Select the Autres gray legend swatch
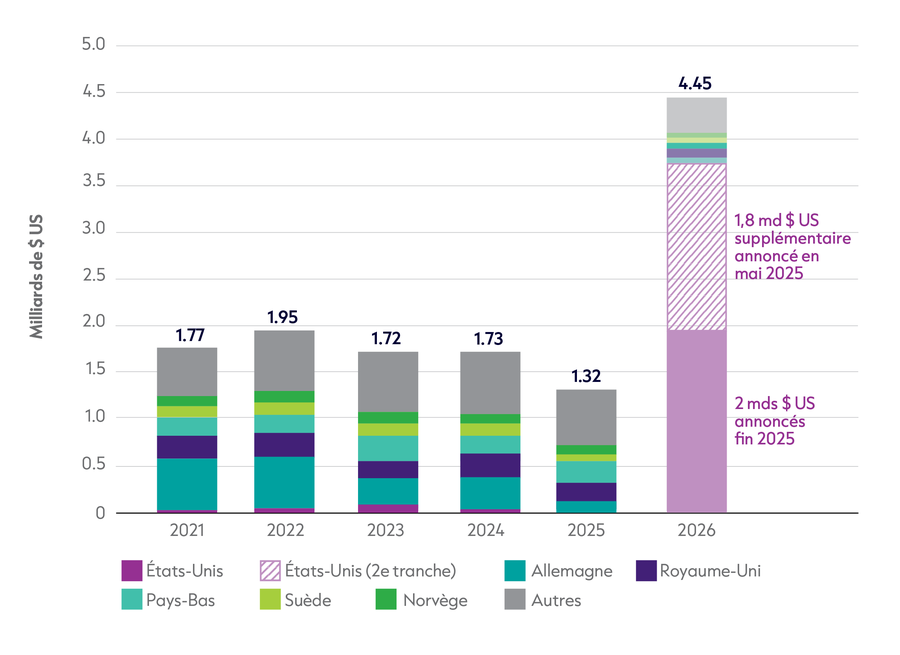900x655 pixels. tap(515, 599)
